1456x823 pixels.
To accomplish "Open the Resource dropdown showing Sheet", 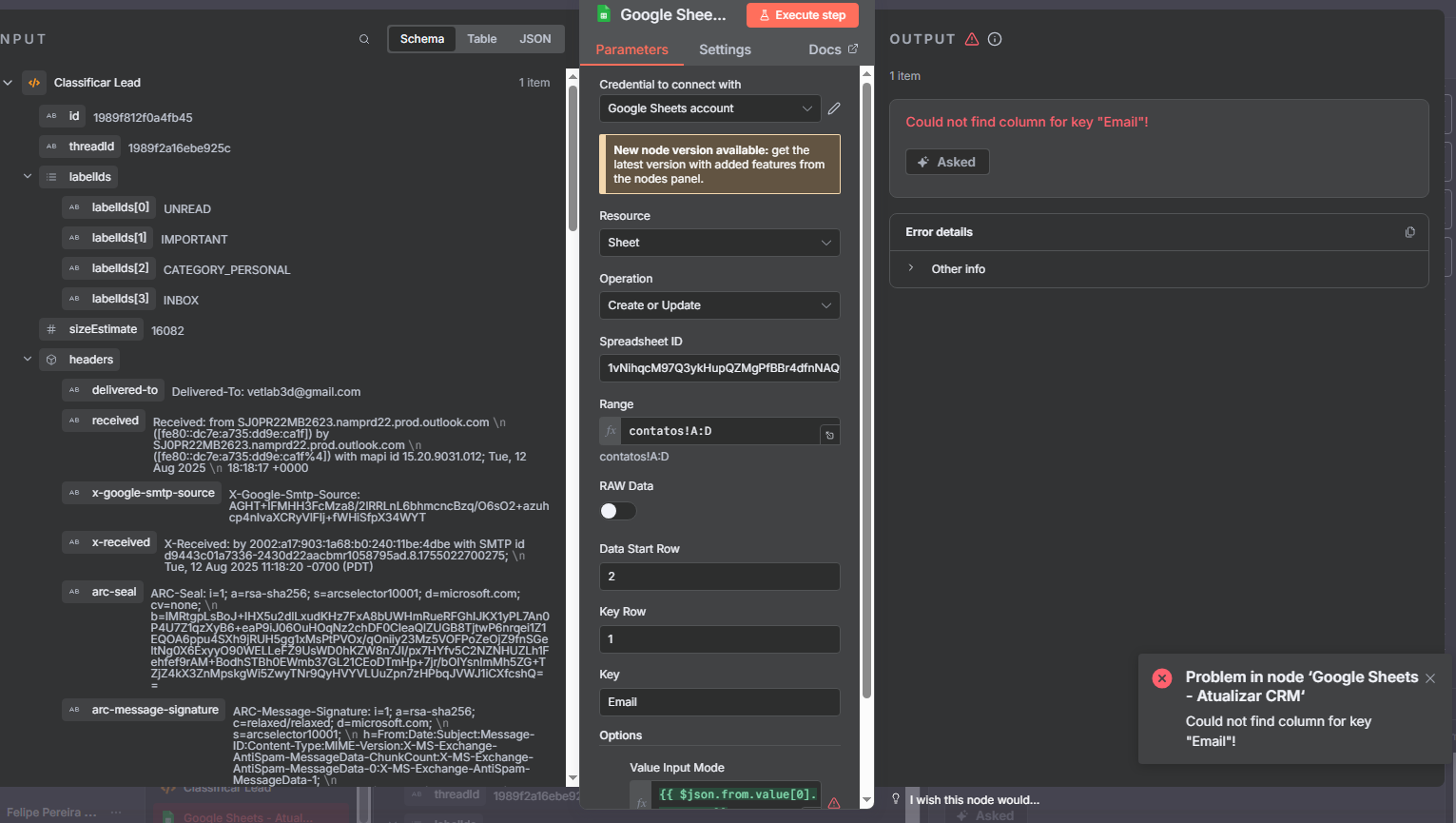I will pos(720,243).
